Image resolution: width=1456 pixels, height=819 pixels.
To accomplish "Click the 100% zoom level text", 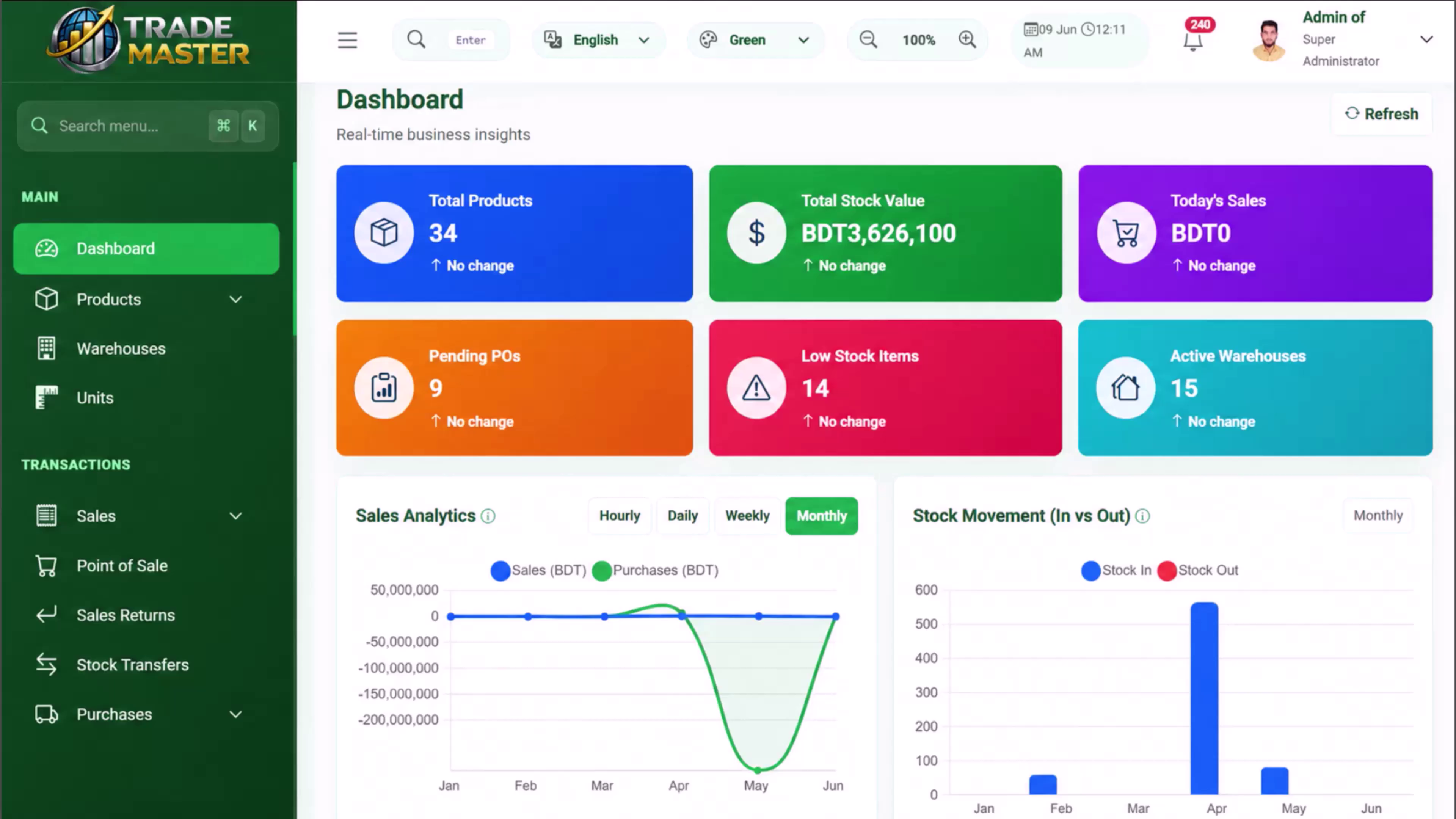I will click(x=918, y=40).
